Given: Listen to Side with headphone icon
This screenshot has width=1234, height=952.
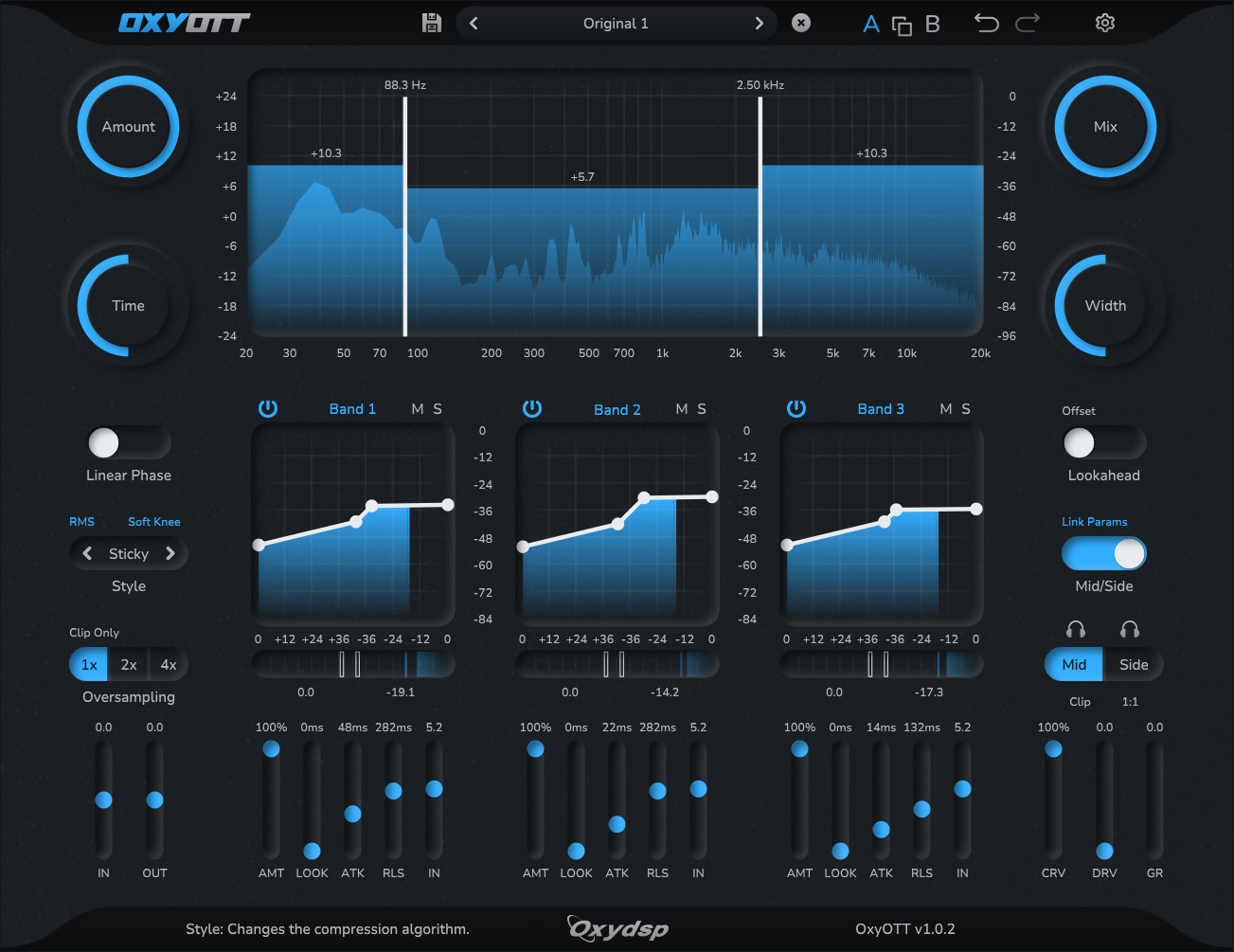Looking at the screenshot, I should pos(1130,630).
